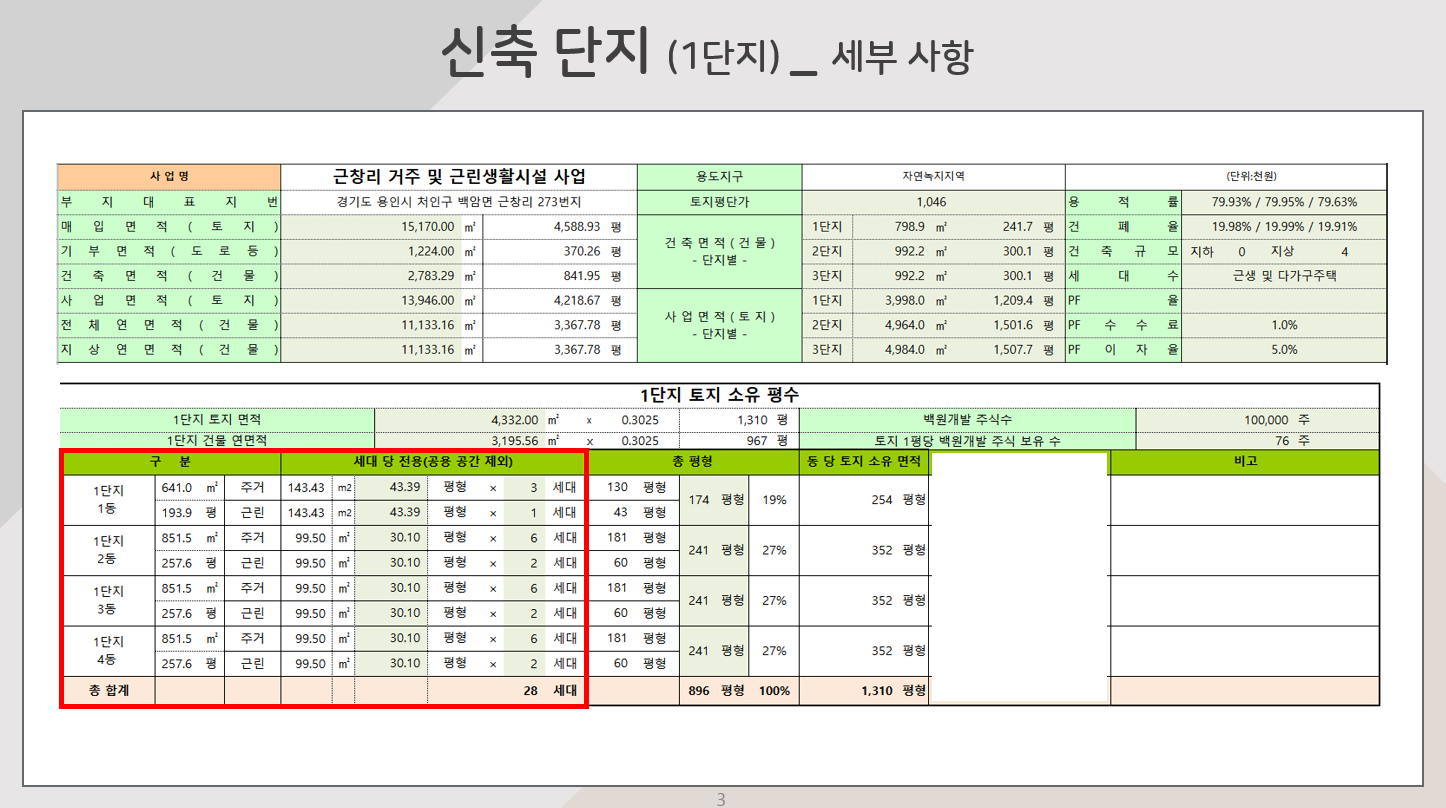The image size is (1446, 808).
Task: Click the '1단지 토지 면적' label
Action: click(217, 420)
